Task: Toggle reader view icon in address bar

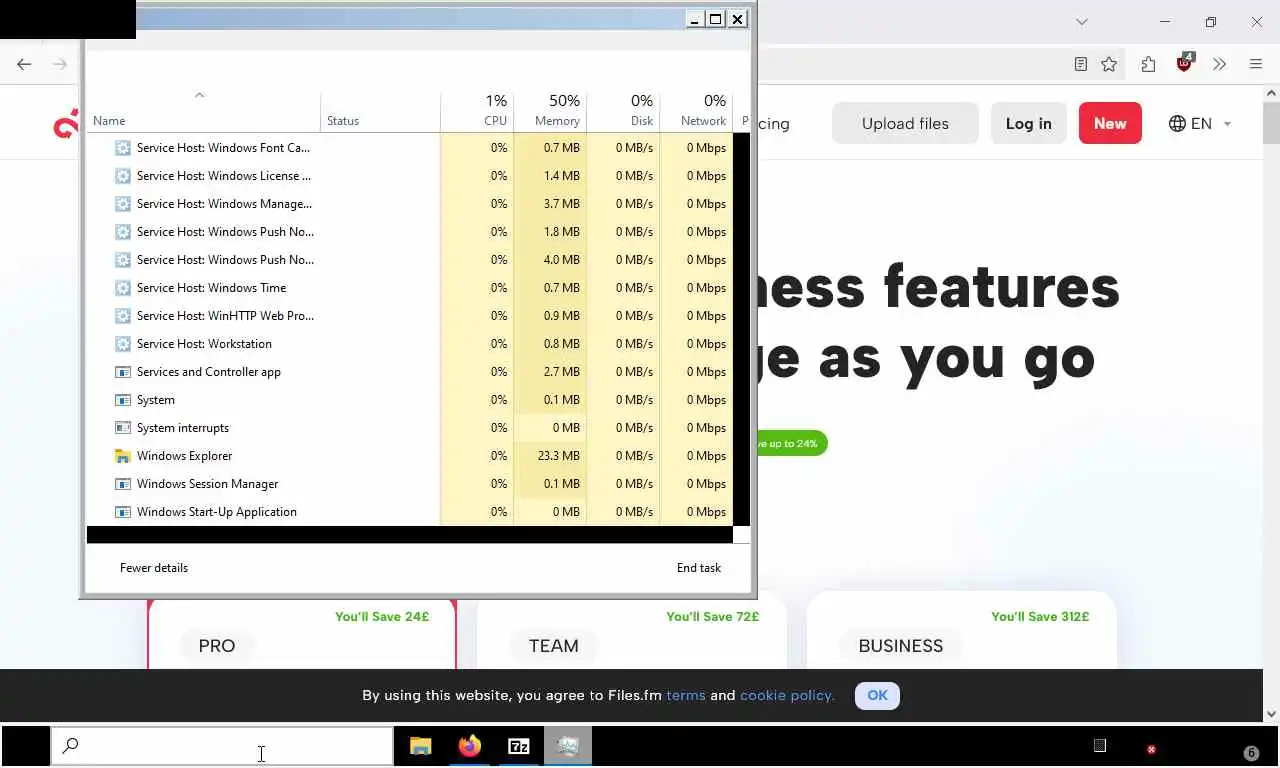Action: click(1081, 64)
